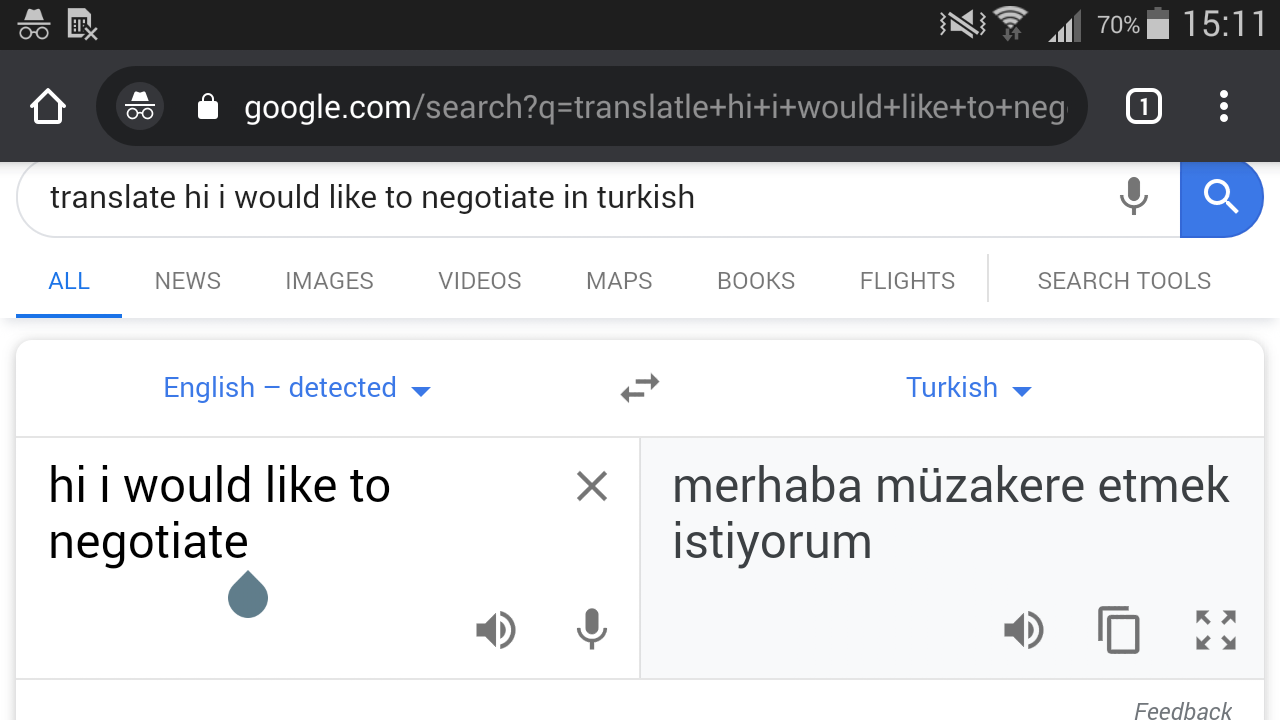
Task: Open the tab switcher showing 1 tab
Action: point(1144,106)
